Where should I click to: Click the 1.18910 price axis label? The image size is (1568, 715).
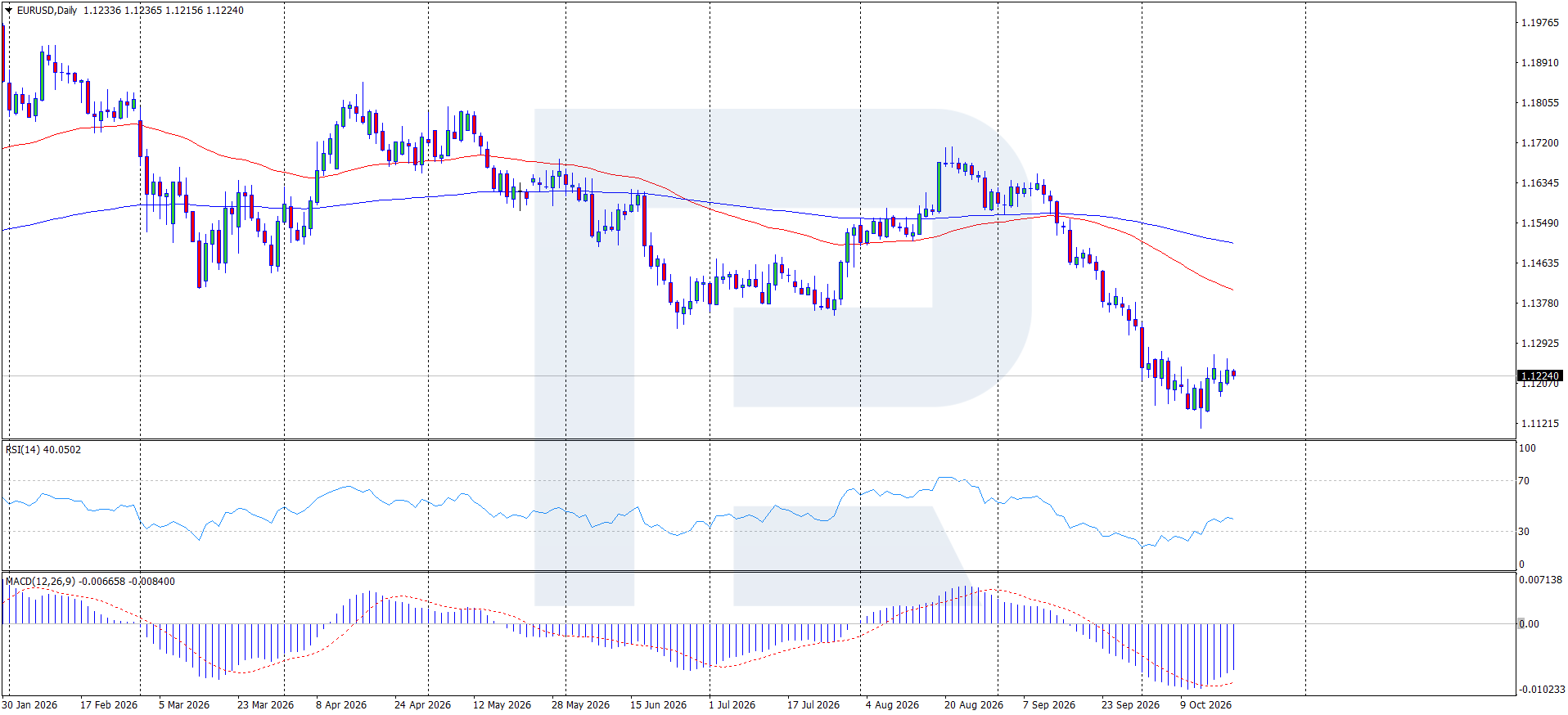pyautogui.click(x=1539, y=63)
